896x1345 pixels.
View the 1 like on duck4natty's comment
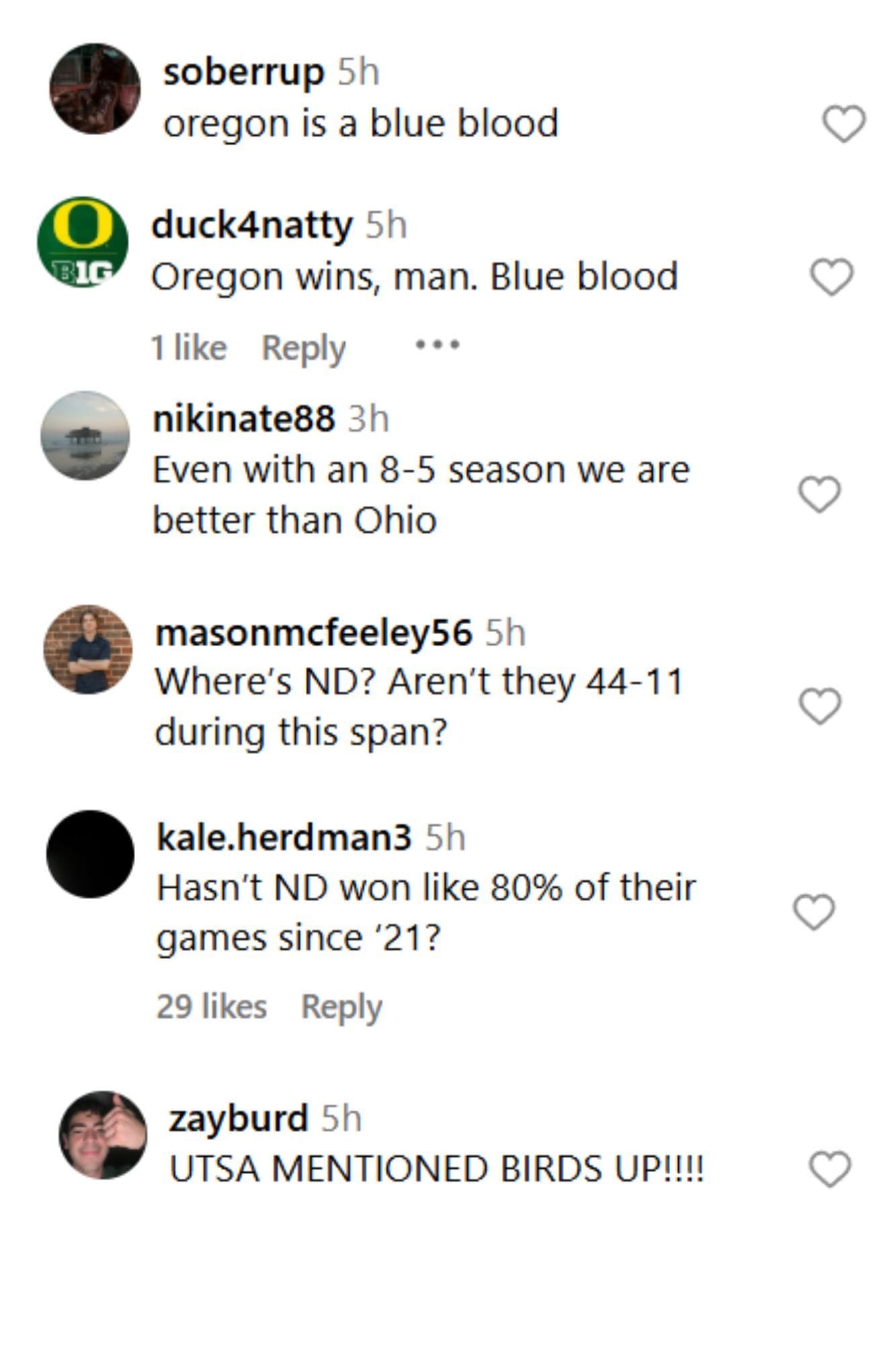(x=189, y=348)
